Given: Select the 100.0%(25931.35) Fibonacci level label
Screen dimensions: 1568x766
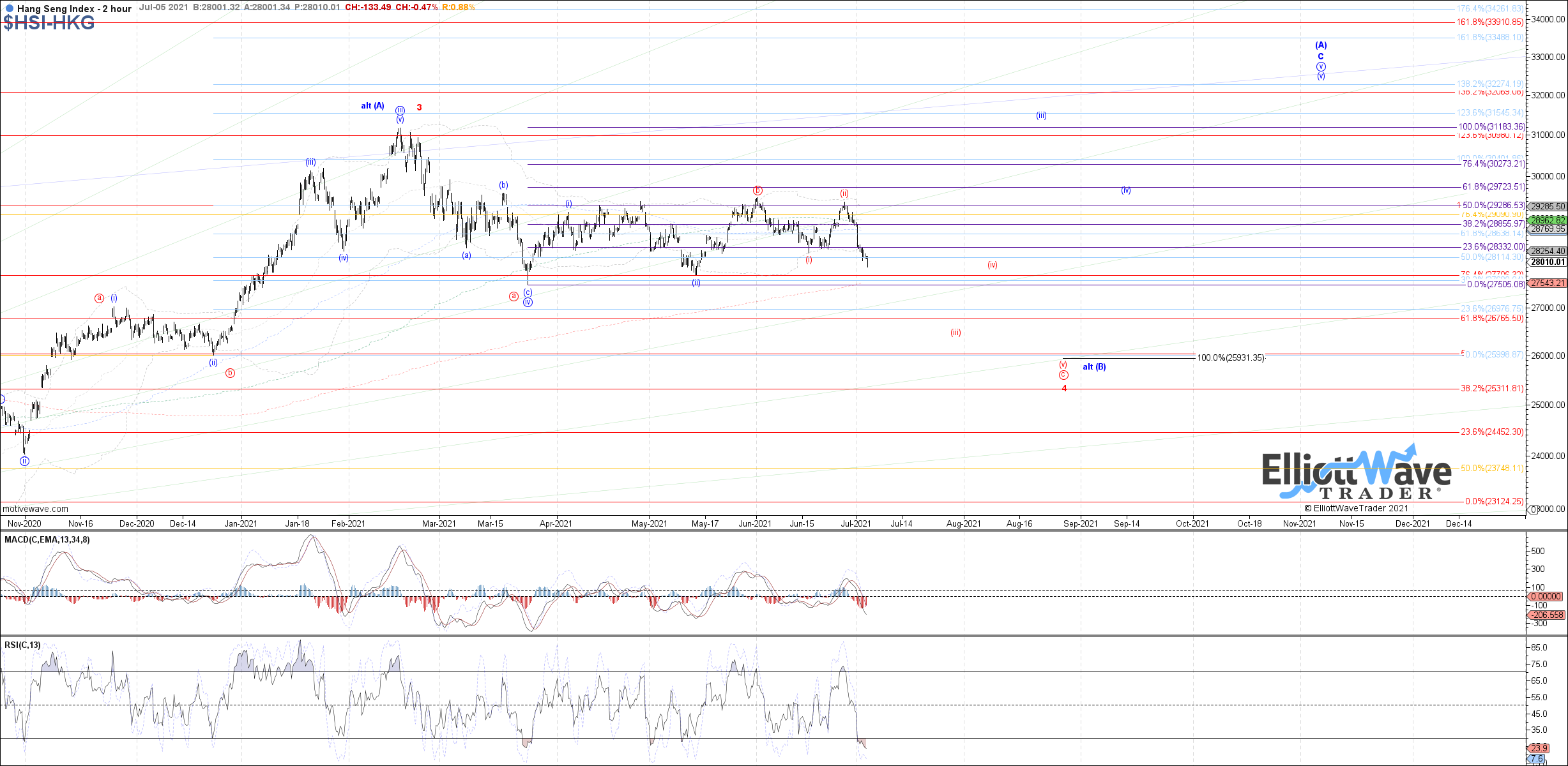Looking at the screenshot, I should [x=1230, y=358].
